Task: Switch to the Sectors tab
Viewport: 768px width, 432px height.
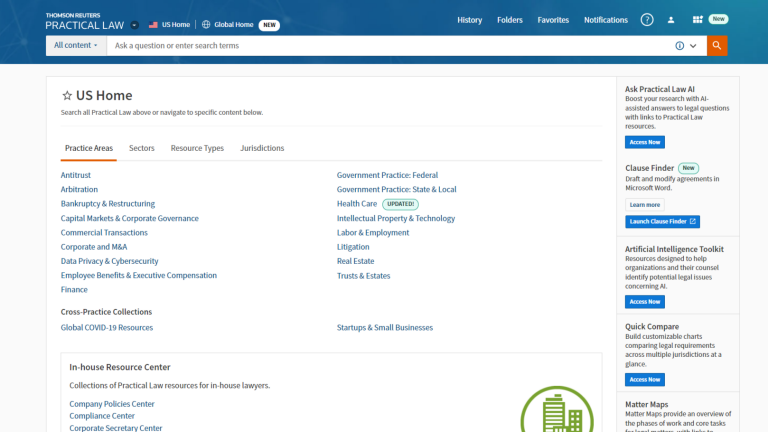Action: [x=142, y=148]
